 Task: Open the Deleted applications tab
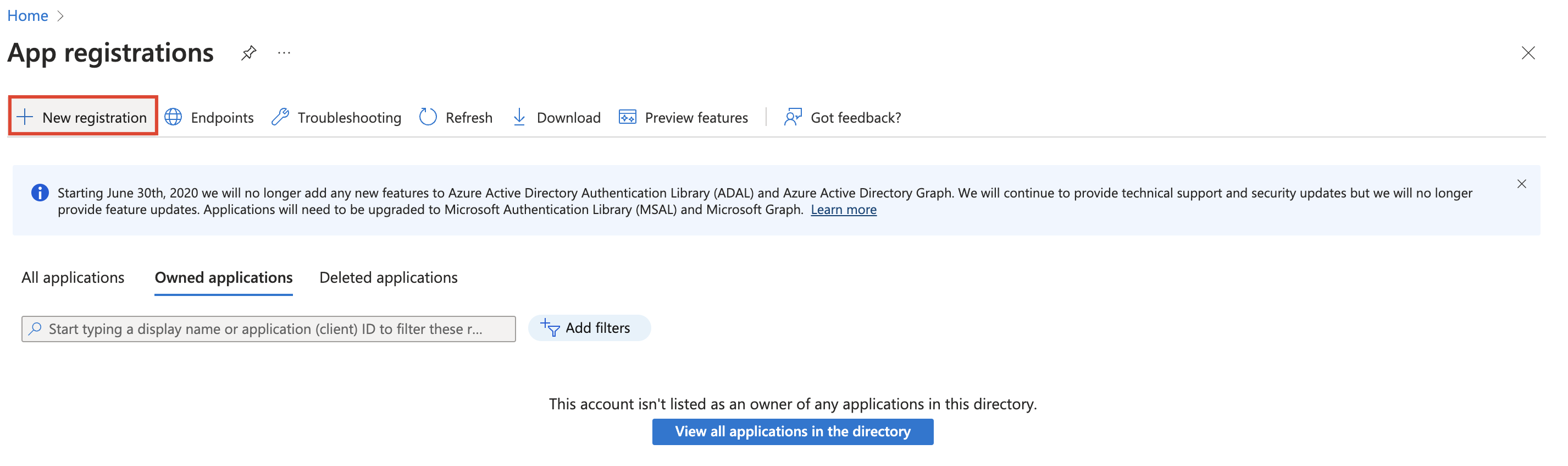(x=389, y=278)
